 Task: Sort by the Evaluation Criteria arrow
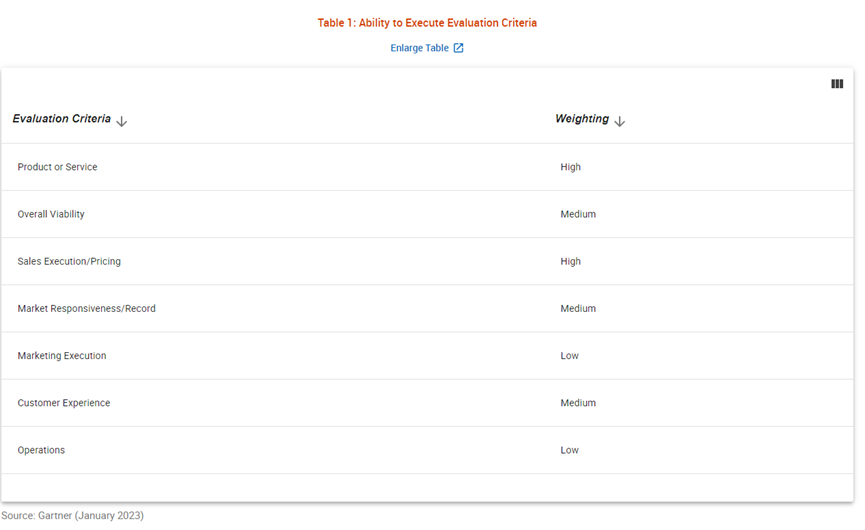121,121
